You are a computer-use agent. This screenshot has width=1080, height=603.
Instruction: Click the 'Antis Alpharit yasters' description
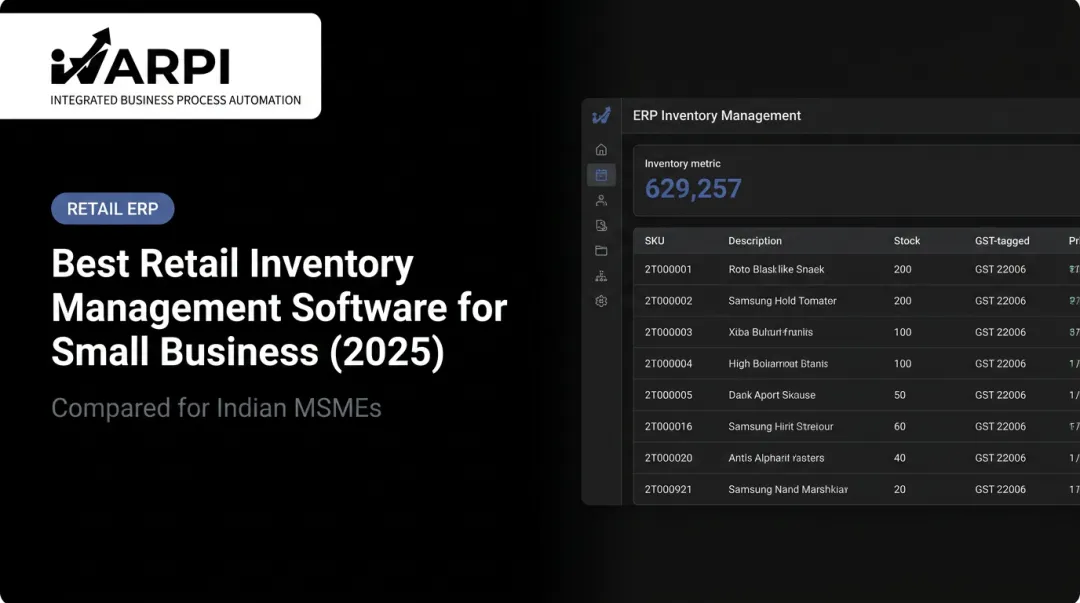coord(776,458)
